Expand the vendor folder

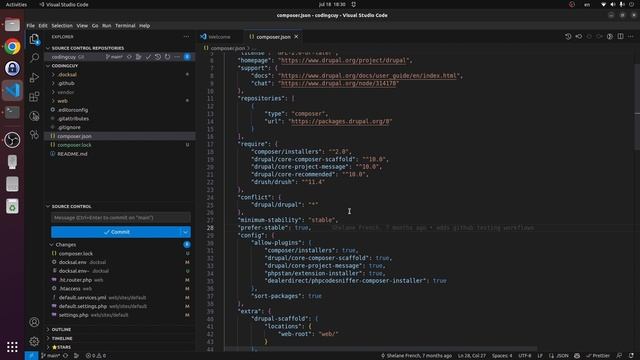pos(66,92)
